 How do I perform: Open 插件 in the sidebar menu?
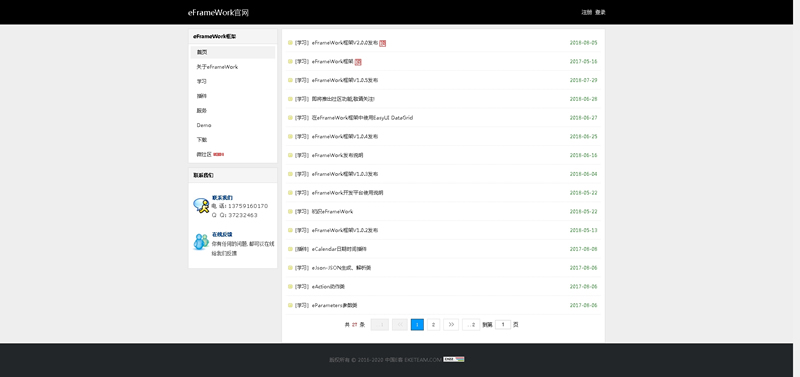(202, 96)
